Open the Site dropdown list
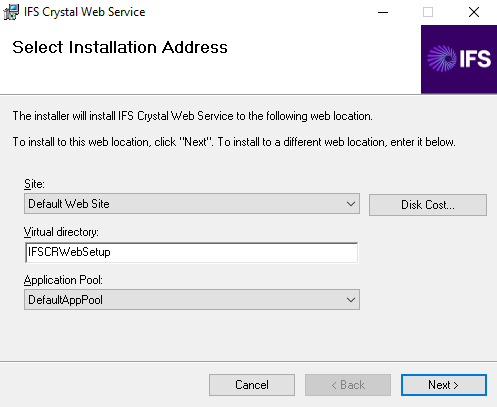Screen dimensions: 497x407 click(x=192, y=204)
